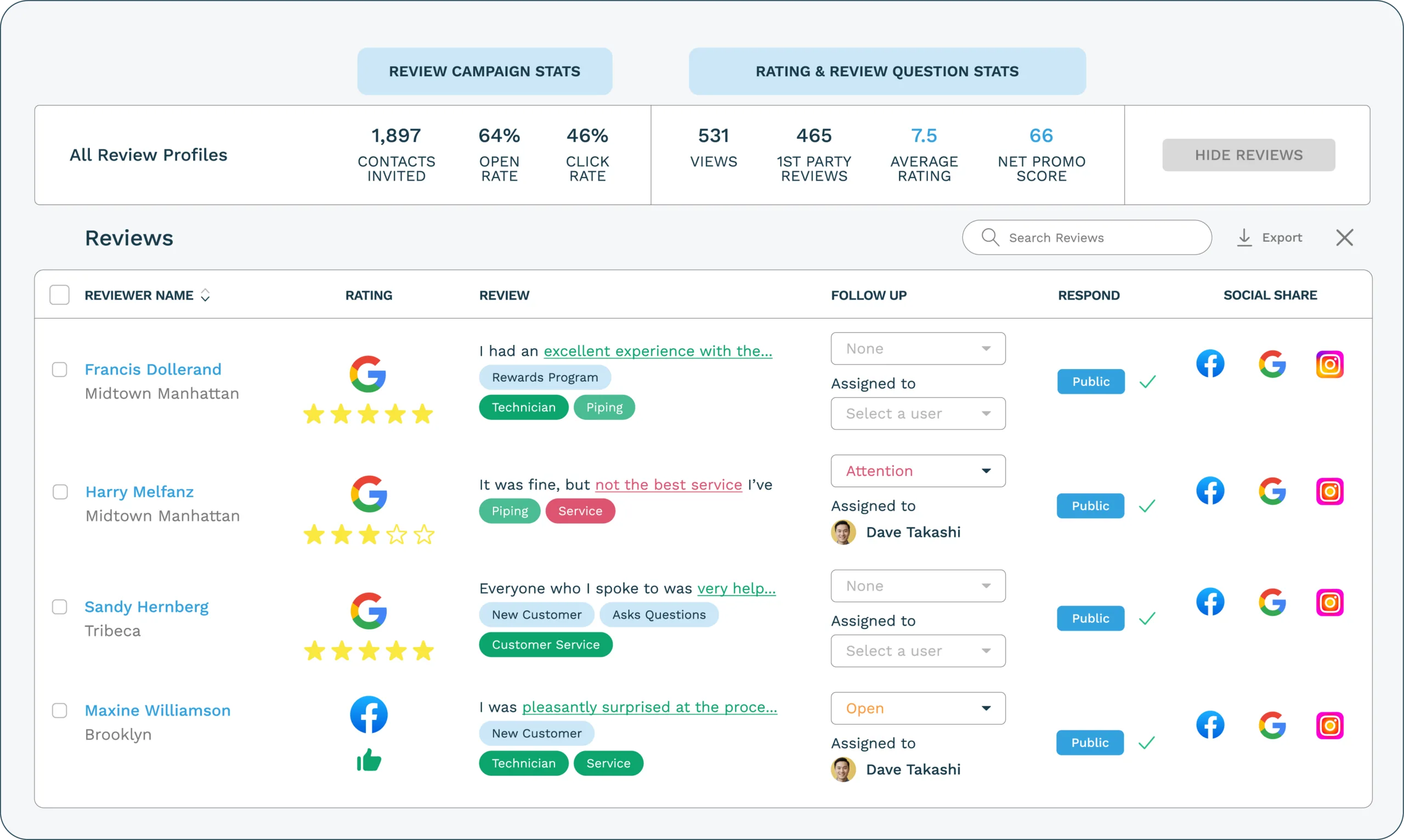Open Review Campaign Stats
Image resolution: width=1404 pixels, height=840 pixels.
(x=485, y=71)
